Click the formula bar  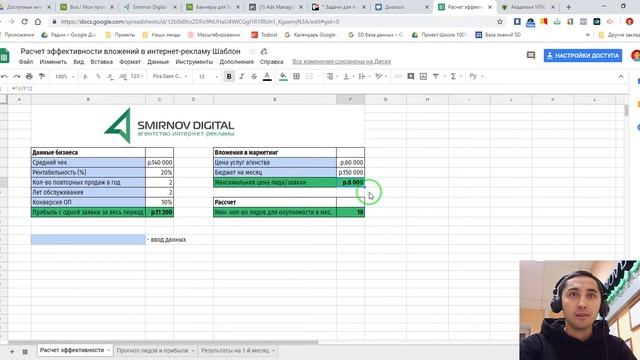click(x=318, y=88)
